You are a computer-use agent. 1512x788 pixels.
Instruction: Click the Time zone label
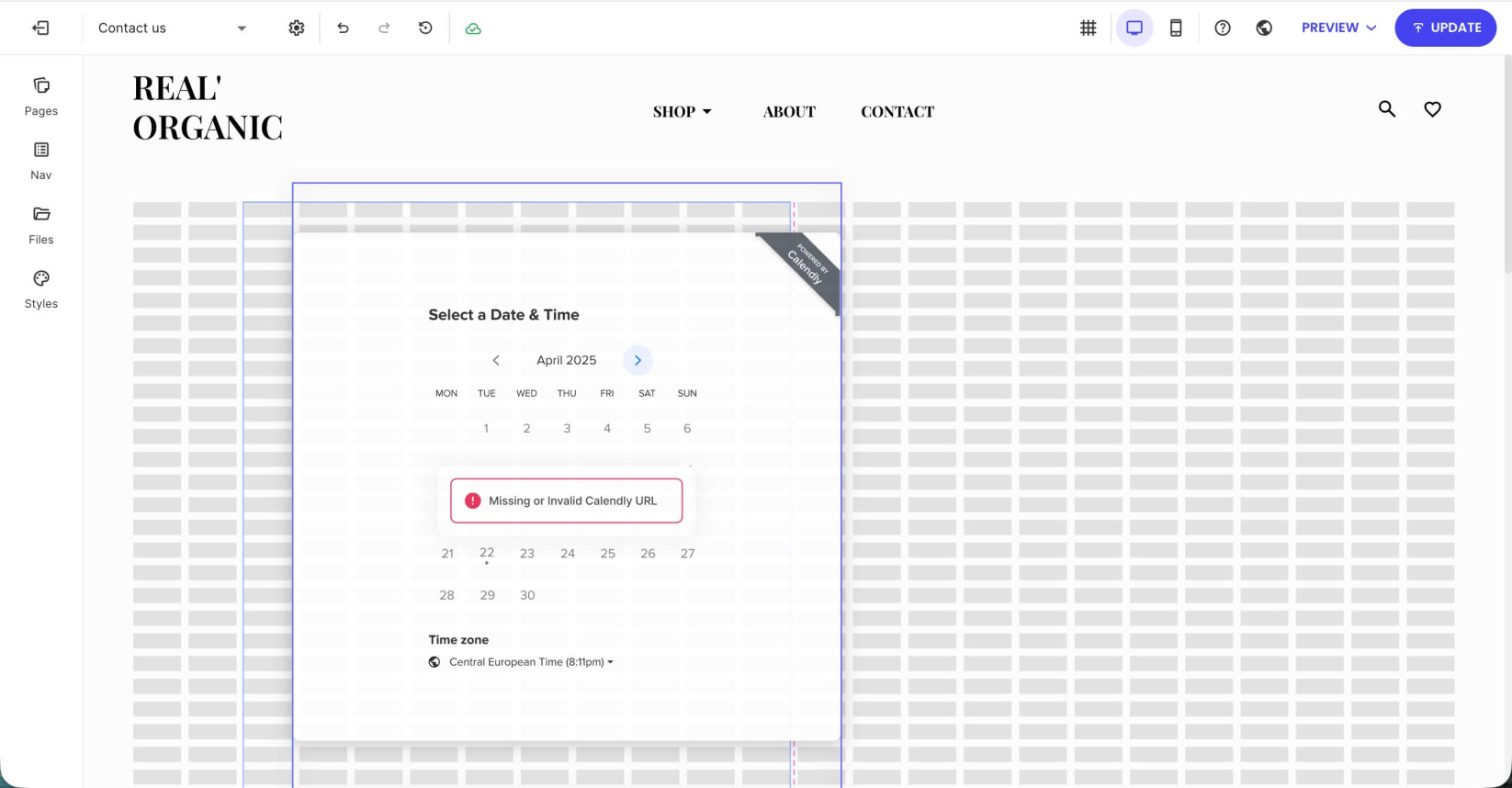pos(458,639)
